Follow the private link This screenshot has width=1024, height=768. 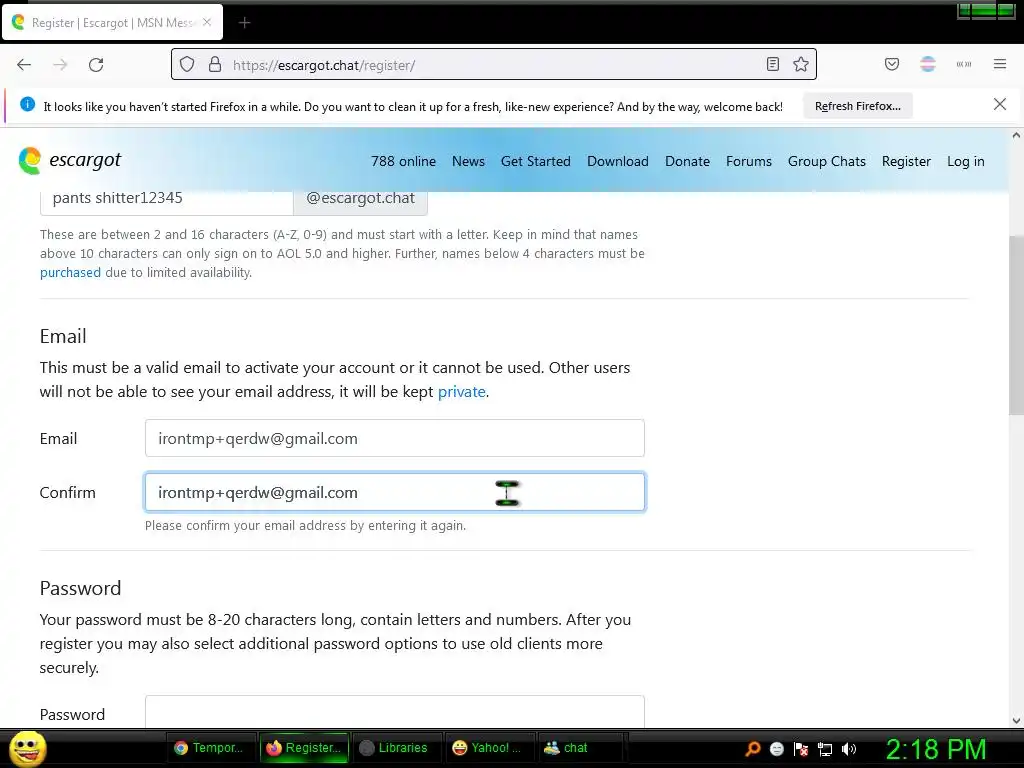(x=462, y=392)
